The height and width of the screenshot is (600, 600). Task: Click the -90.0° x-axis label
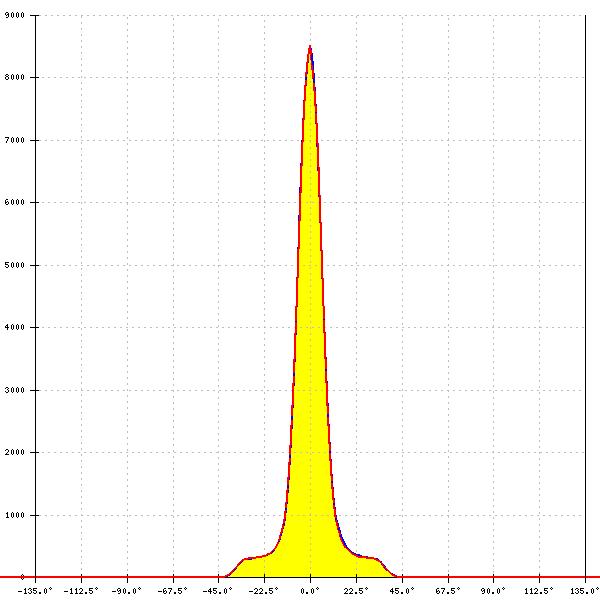127,591
